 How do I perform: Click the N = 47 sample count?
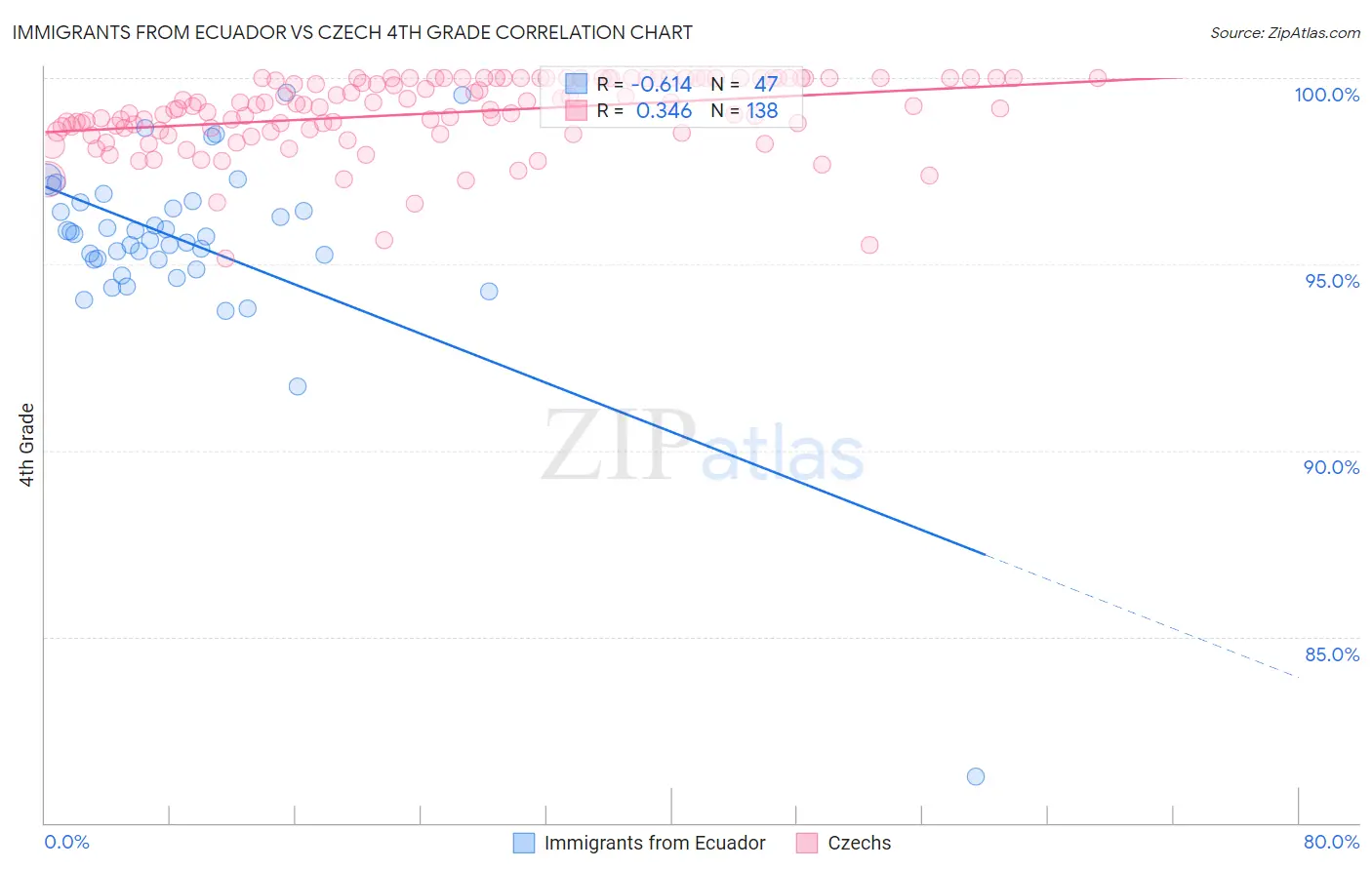pyautogui.click(x=745, y=84)
